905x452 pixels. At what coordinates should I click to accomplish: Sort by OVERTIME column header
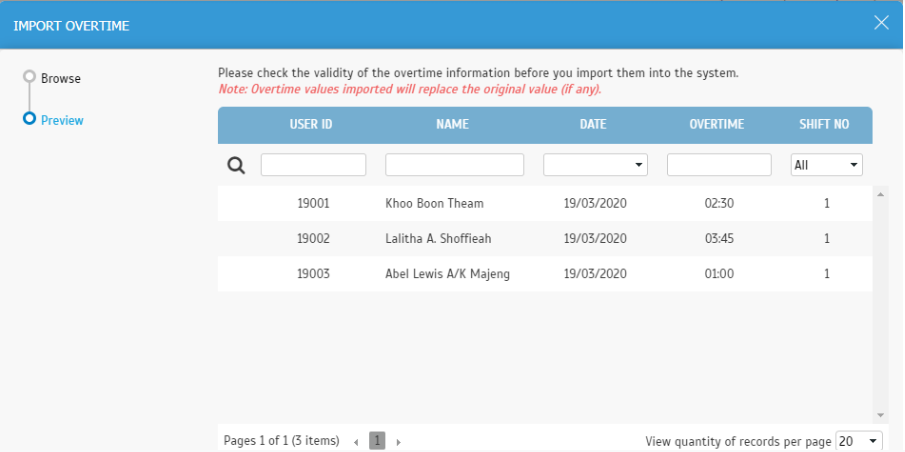[717, 124]
